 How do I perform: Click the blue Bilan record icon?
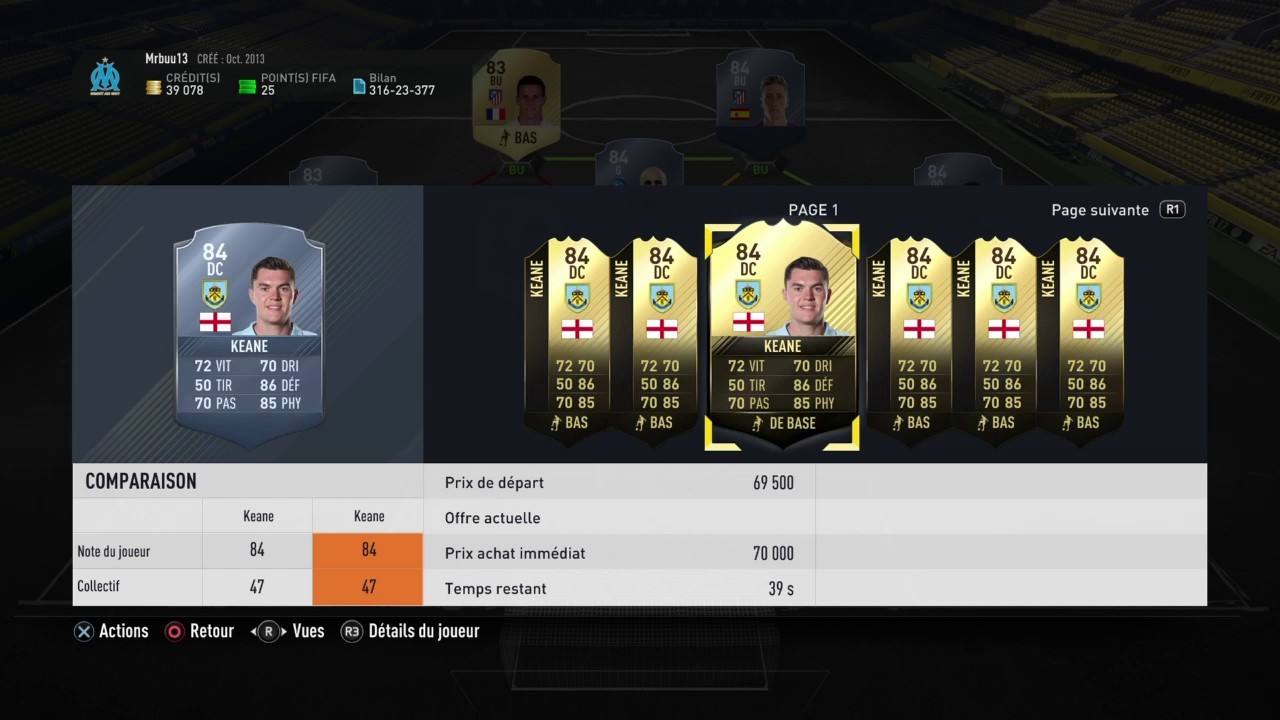(359, 87)
